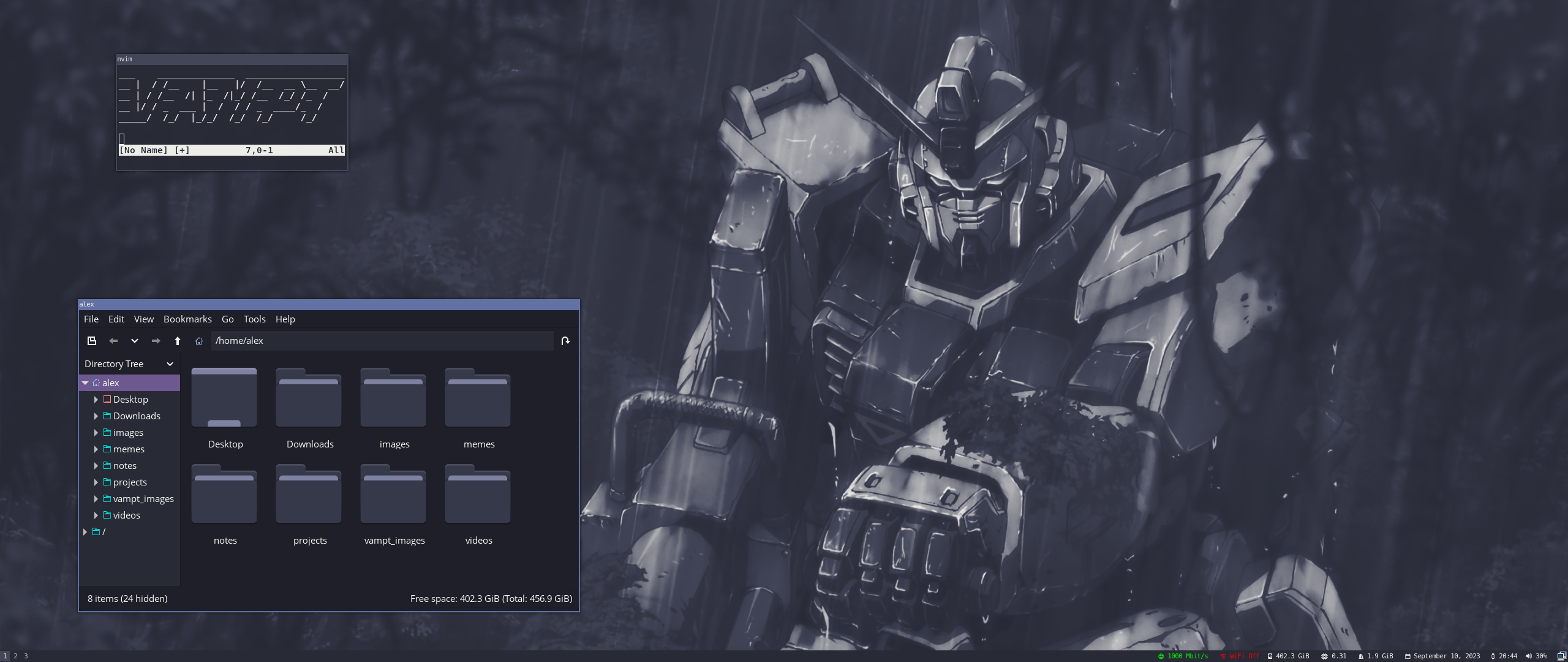Select videos label in directory tree
This screenshot has height=662, width=1568.
(x=127, y=516)
